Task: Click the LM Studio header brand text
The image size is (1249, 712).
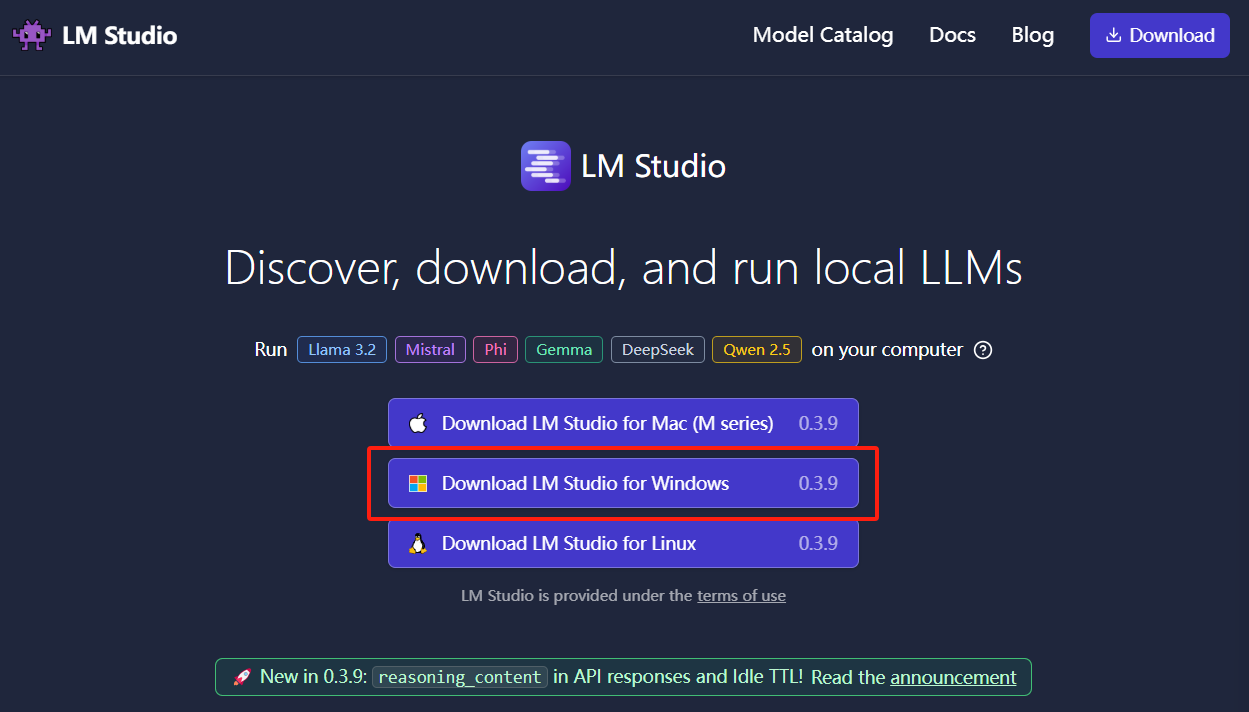Action: pos(119,36)
